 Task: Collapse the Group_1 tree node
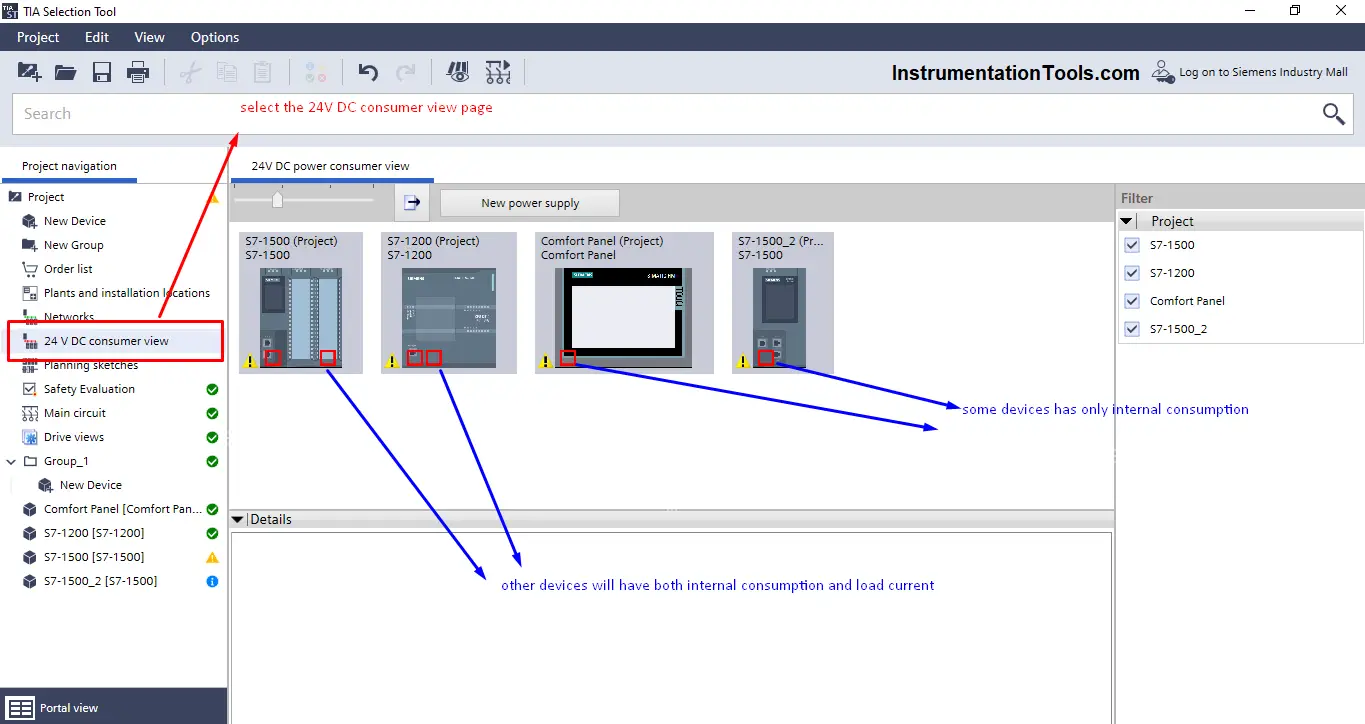click(11, 461)
